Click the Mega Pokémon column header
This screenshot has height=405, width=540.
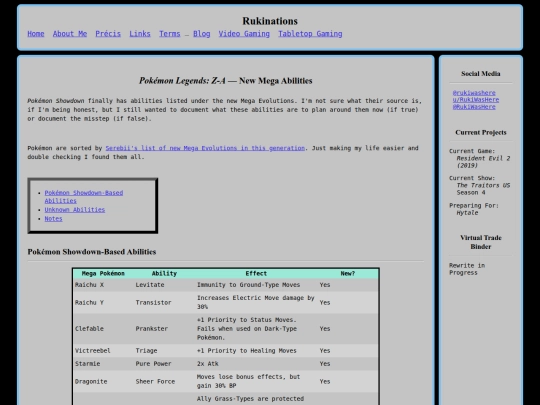click(x=103, y=273)
